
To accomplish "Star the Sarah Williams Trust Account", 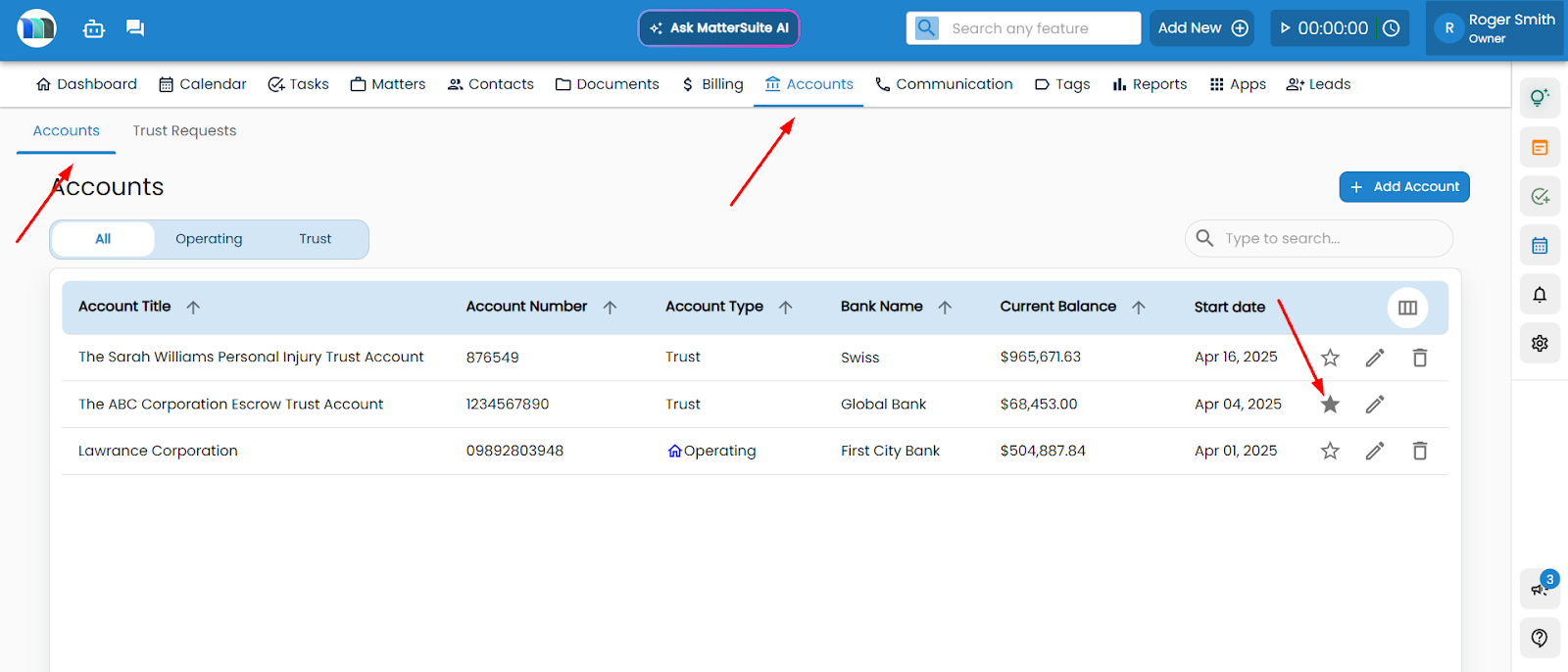I will 1330,358.
